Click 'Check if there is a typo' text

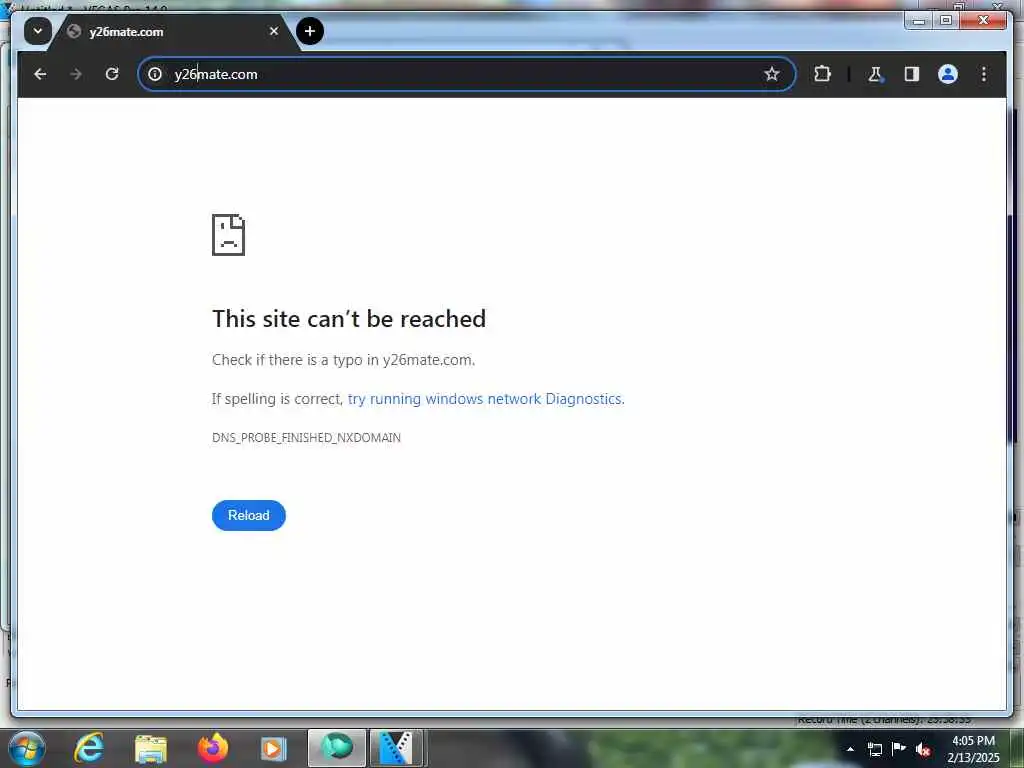(344, 360)
